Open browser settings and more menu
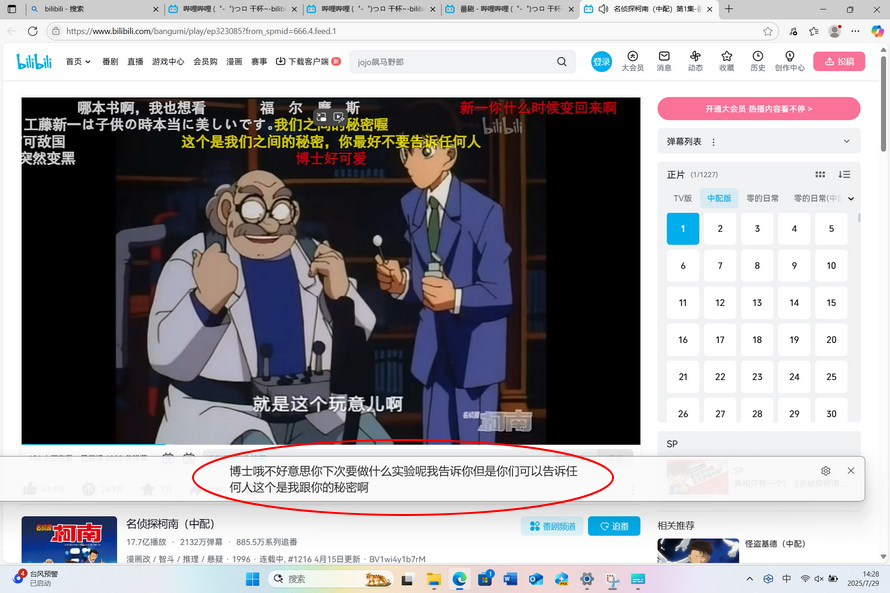Image resolution: width=890 pixels, height=593 pixels. pyautogui.click(x=855, y=31)
